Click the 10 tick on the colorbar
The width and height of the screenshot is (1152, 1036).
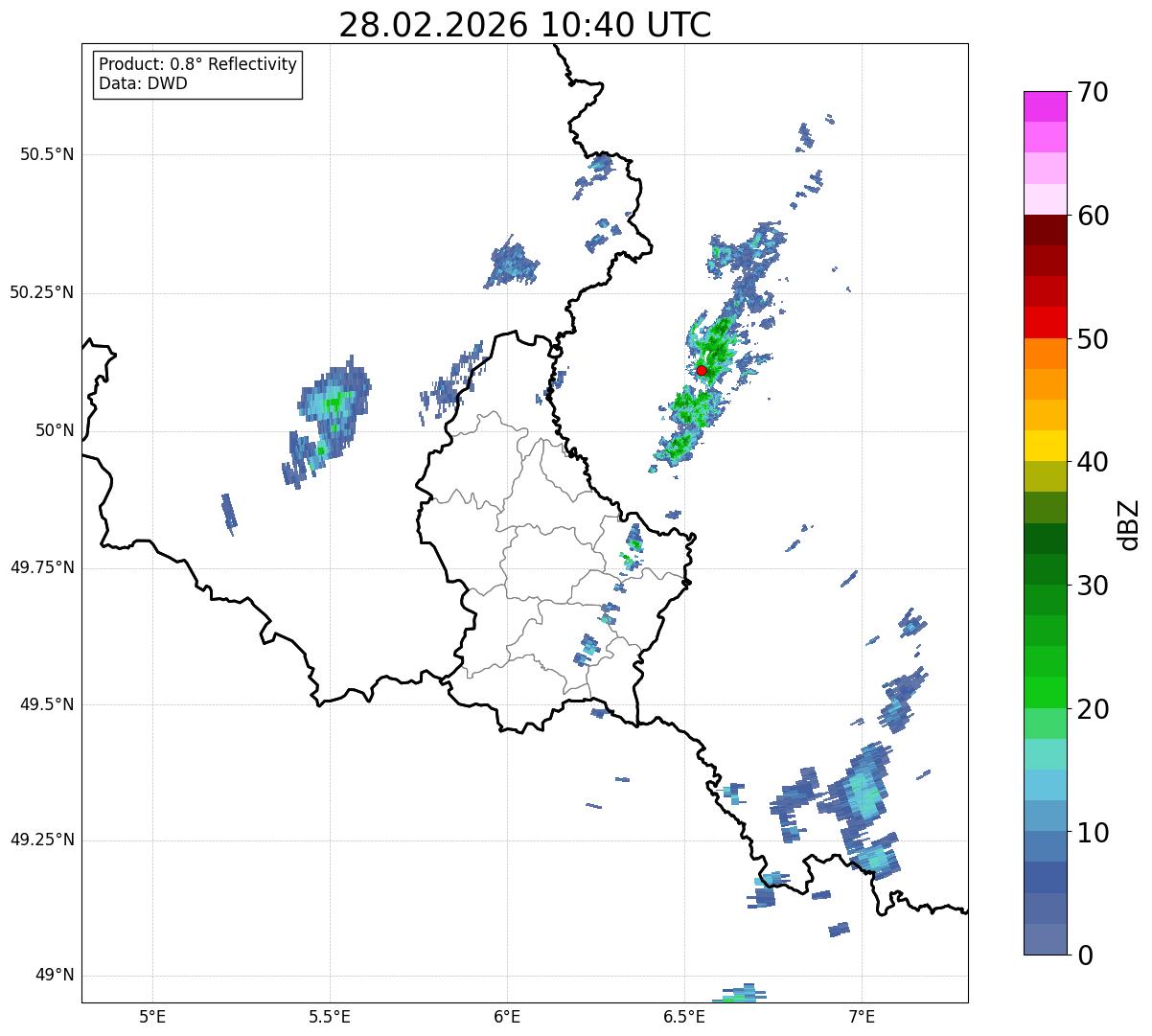(x=1093, y=832)
